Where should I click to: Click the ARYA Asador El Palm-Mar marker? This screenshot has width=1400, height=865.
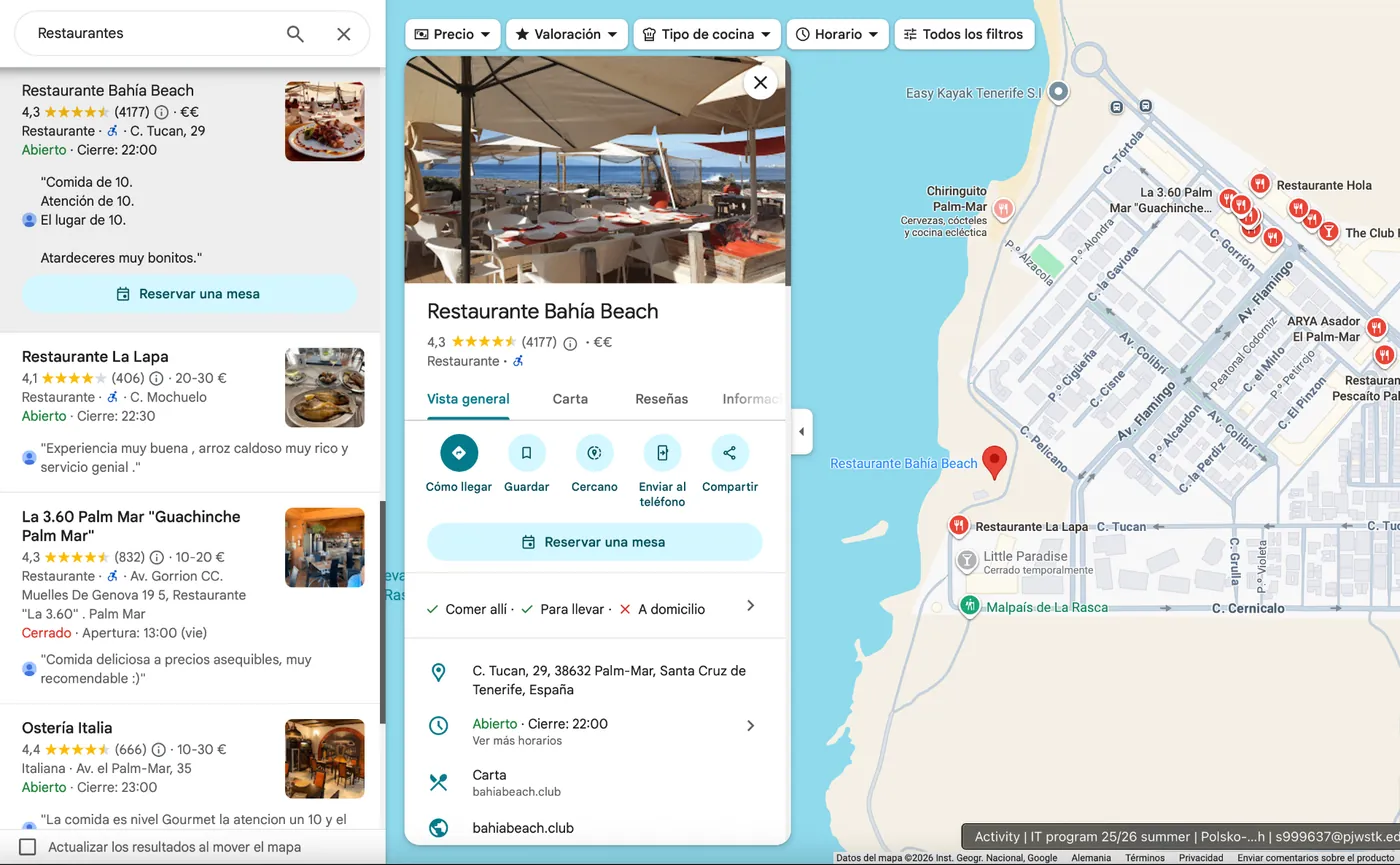tap(1376, 327)
